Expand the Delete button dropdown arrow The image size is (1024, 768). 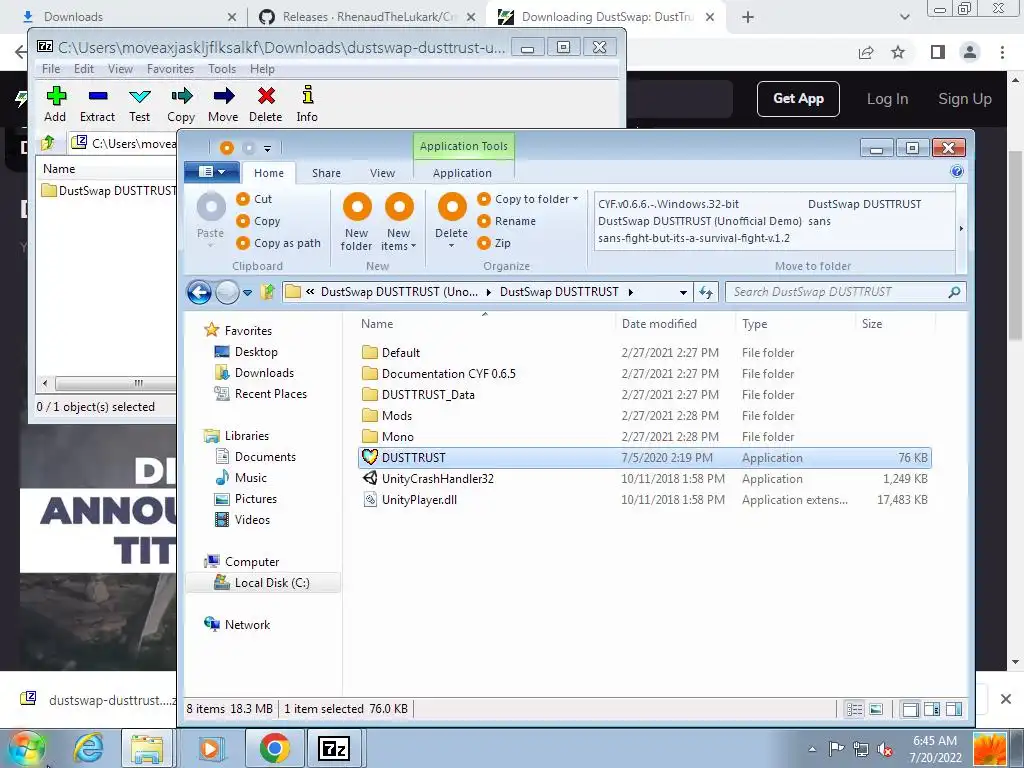[x=451, y=246]
